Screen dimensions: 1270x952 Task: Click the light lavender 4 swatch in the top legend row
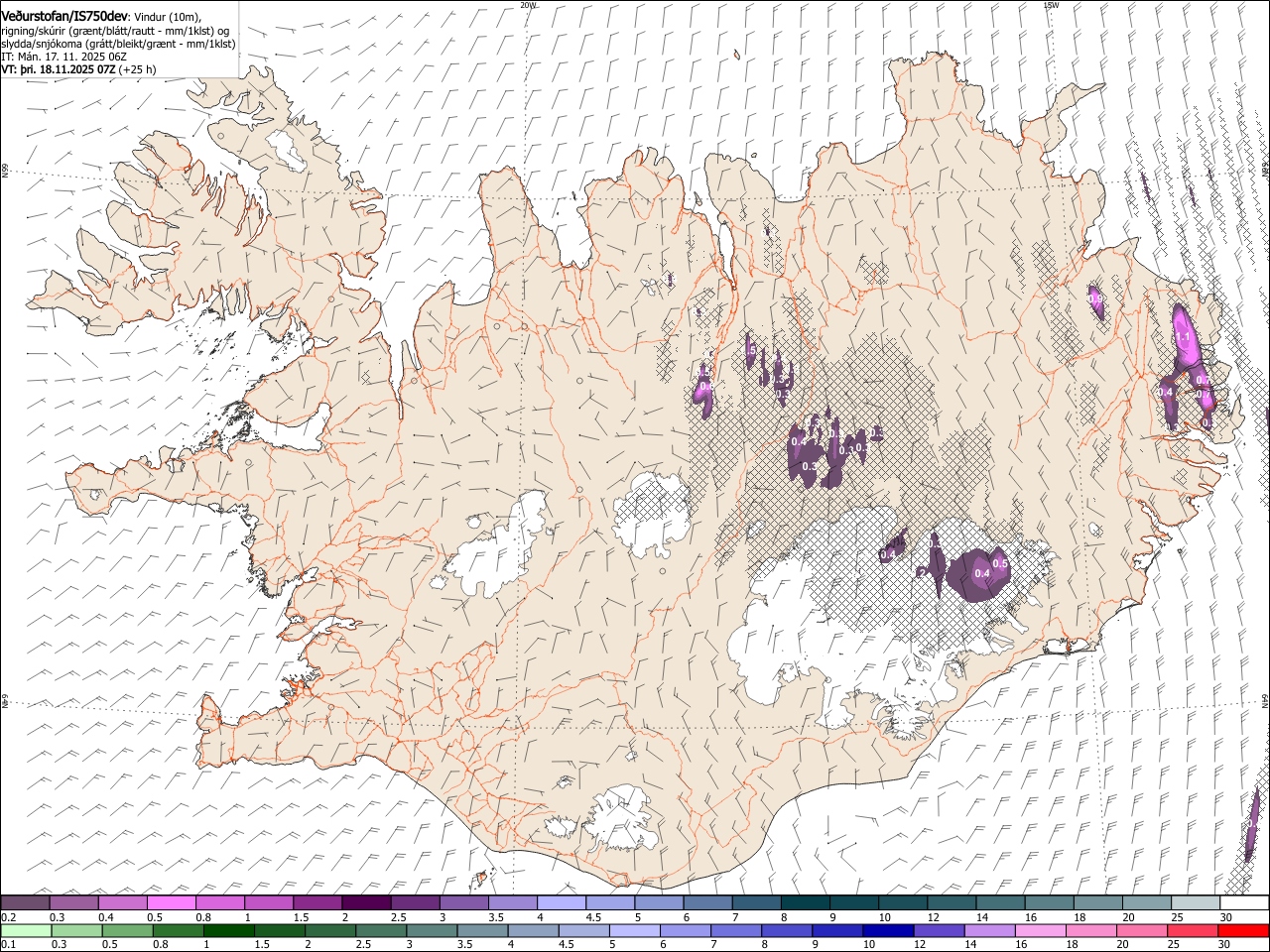click(x=562, y=902)
